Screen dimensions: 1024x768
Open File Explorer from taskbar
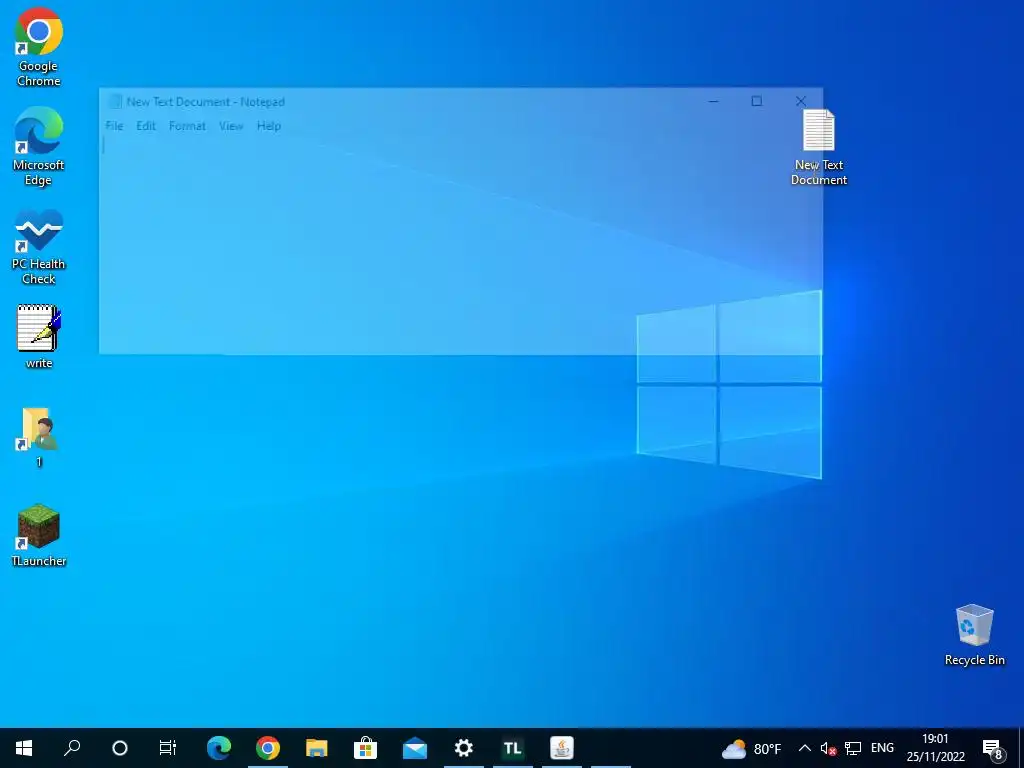click(x=317, y=748)
